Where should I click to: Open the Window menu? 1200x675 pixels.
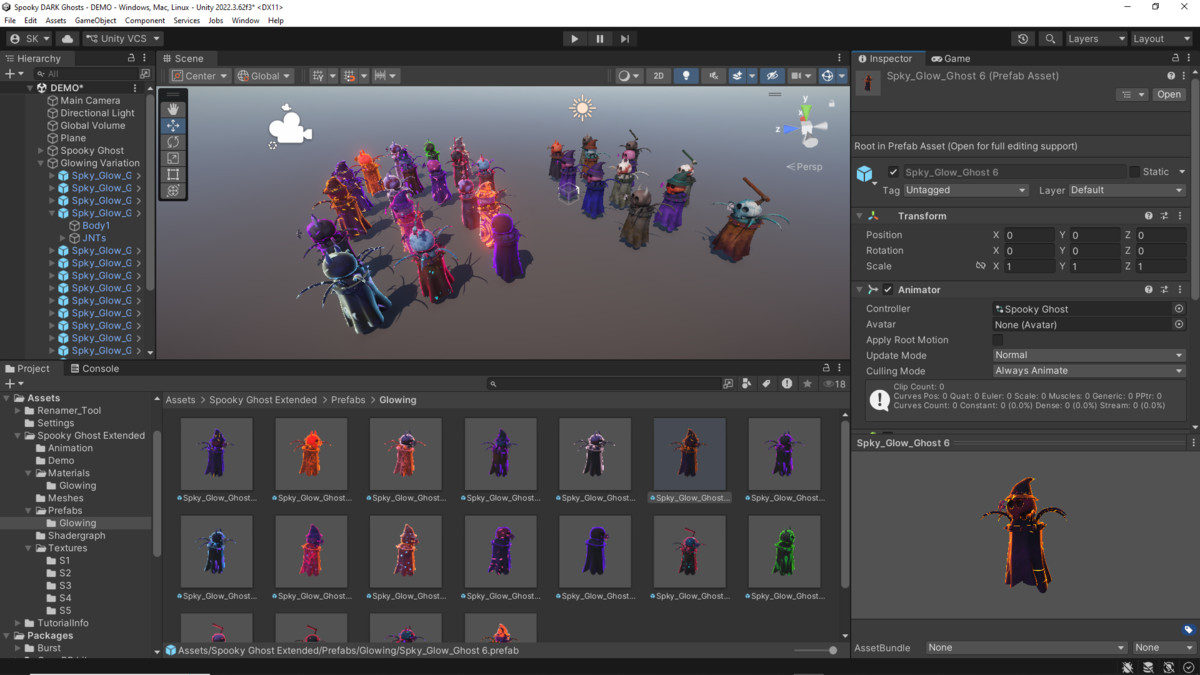245,20
